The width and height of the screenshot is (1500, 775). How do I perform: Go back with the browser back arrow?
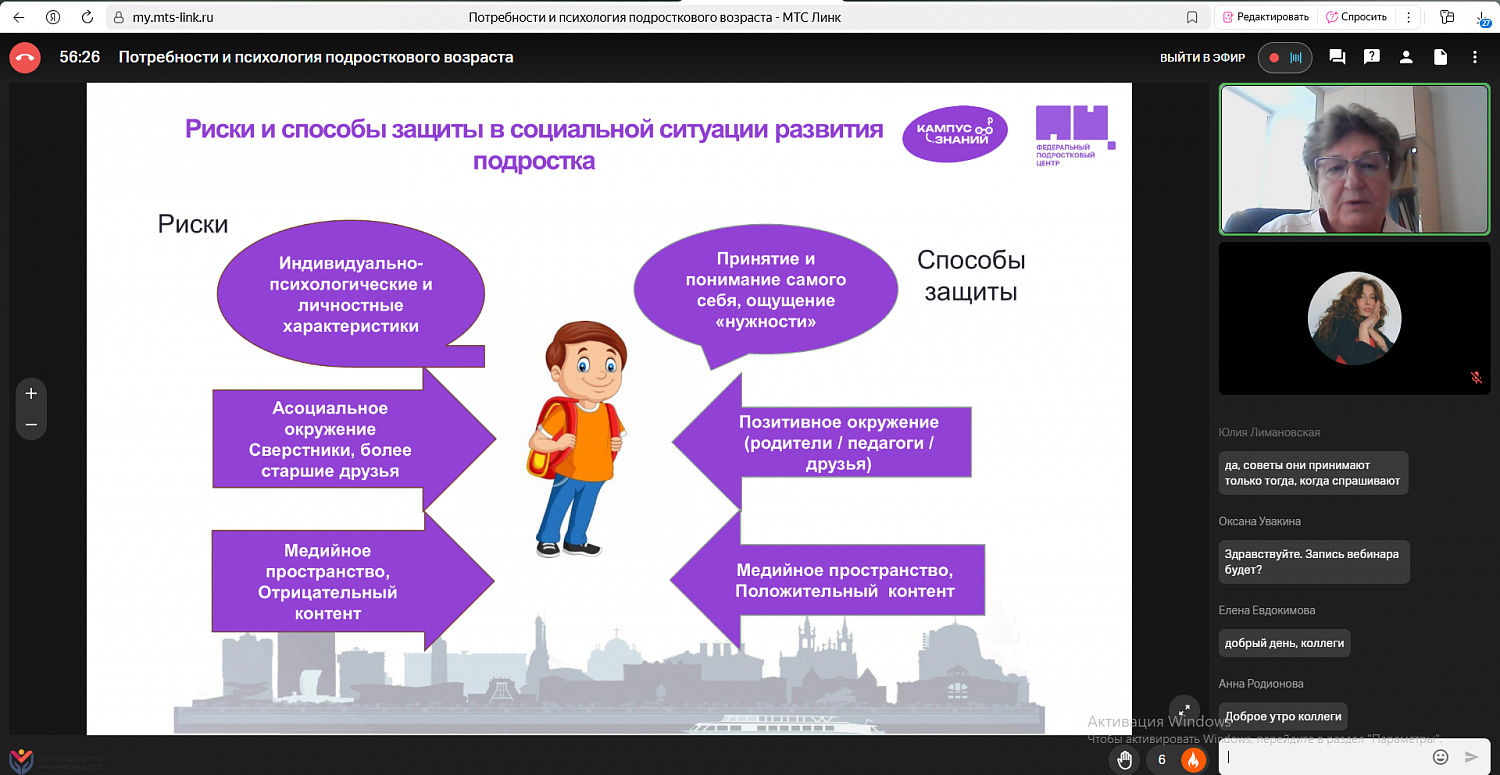tap(19, 17)
